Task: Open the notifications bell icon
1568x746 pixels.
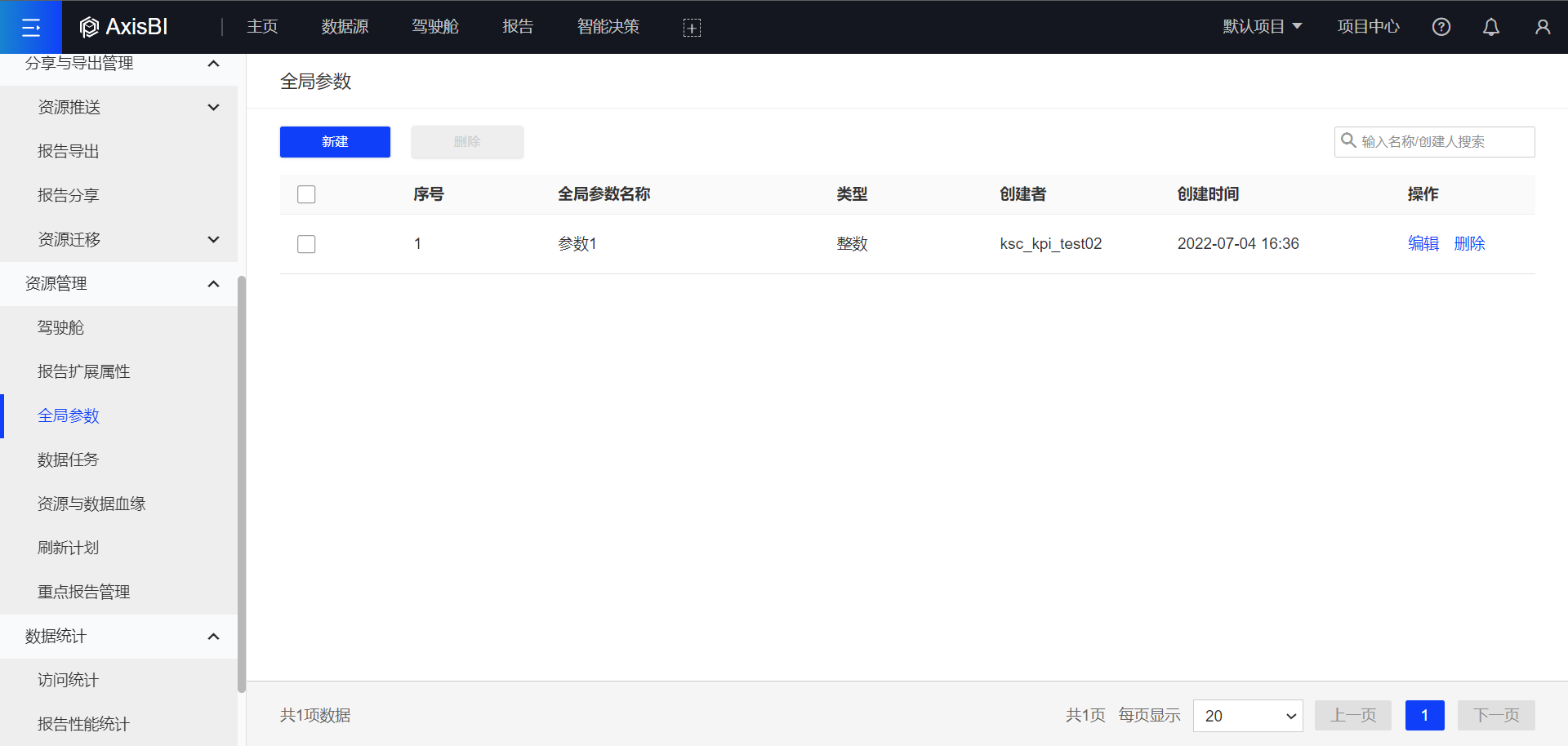Action: pos(1491,27)
